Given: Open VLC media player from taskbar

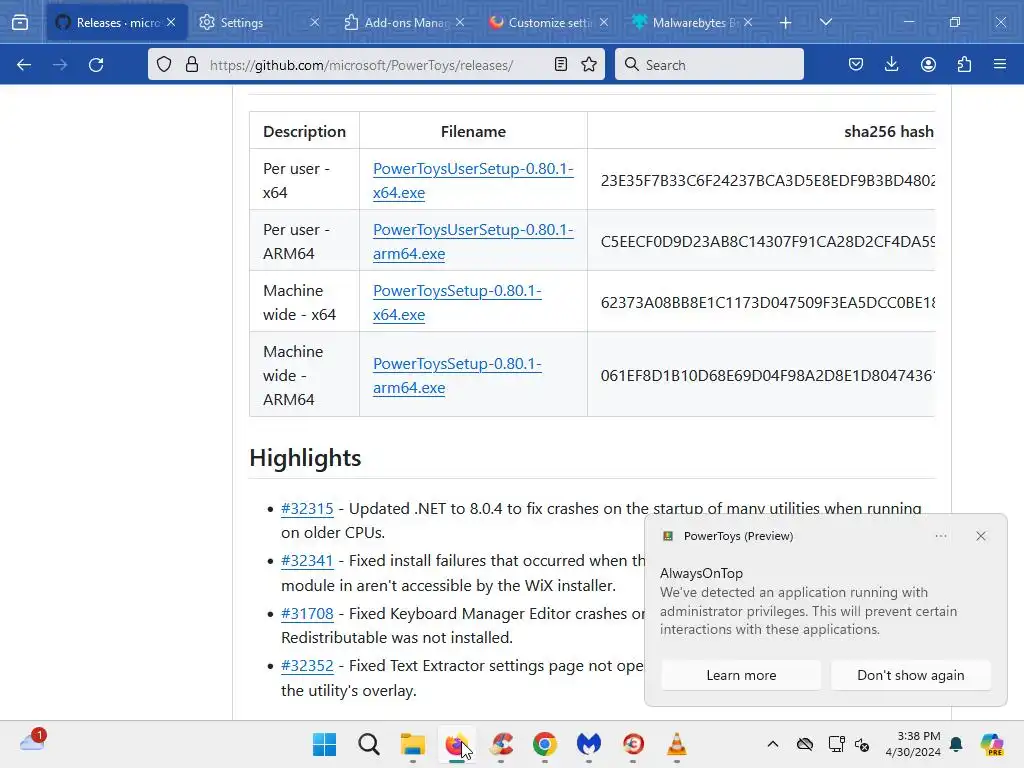Looking at the screenshot, I should [x=677, y=744].
